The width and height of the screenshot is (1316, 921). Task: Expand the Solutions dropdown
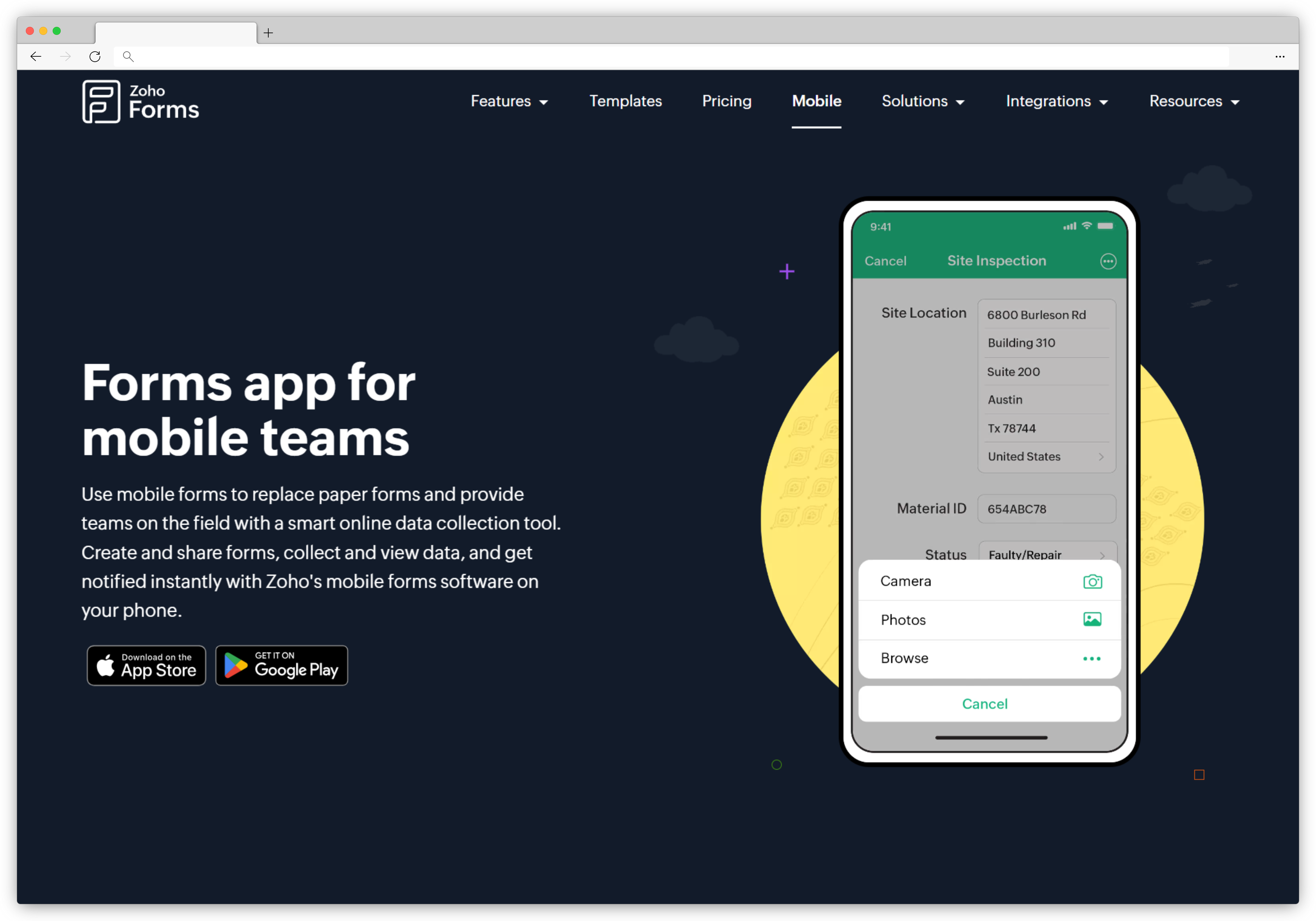923,101
